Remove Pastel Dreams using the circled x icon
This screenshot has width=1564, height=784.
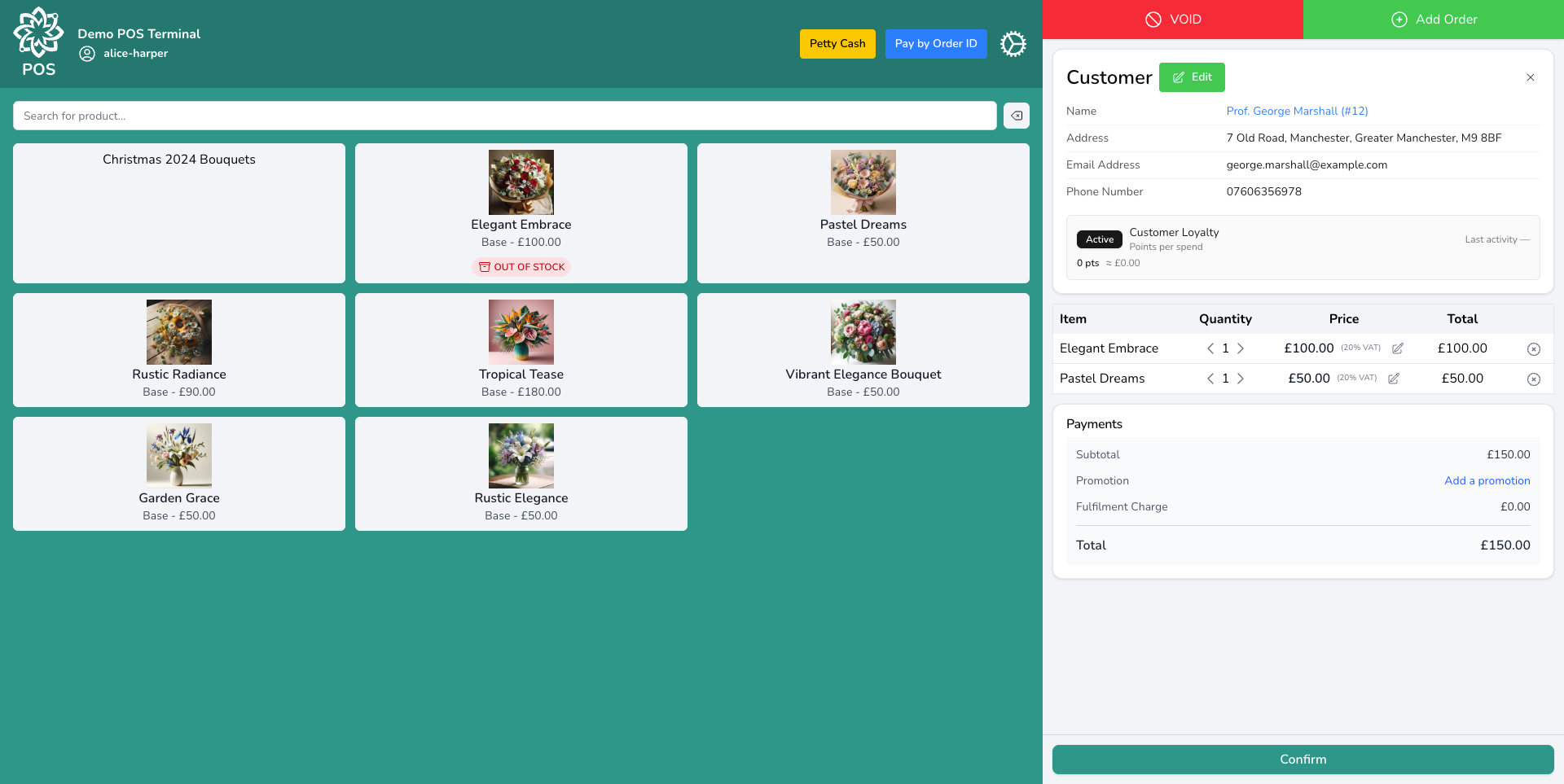pos(1534,379)
